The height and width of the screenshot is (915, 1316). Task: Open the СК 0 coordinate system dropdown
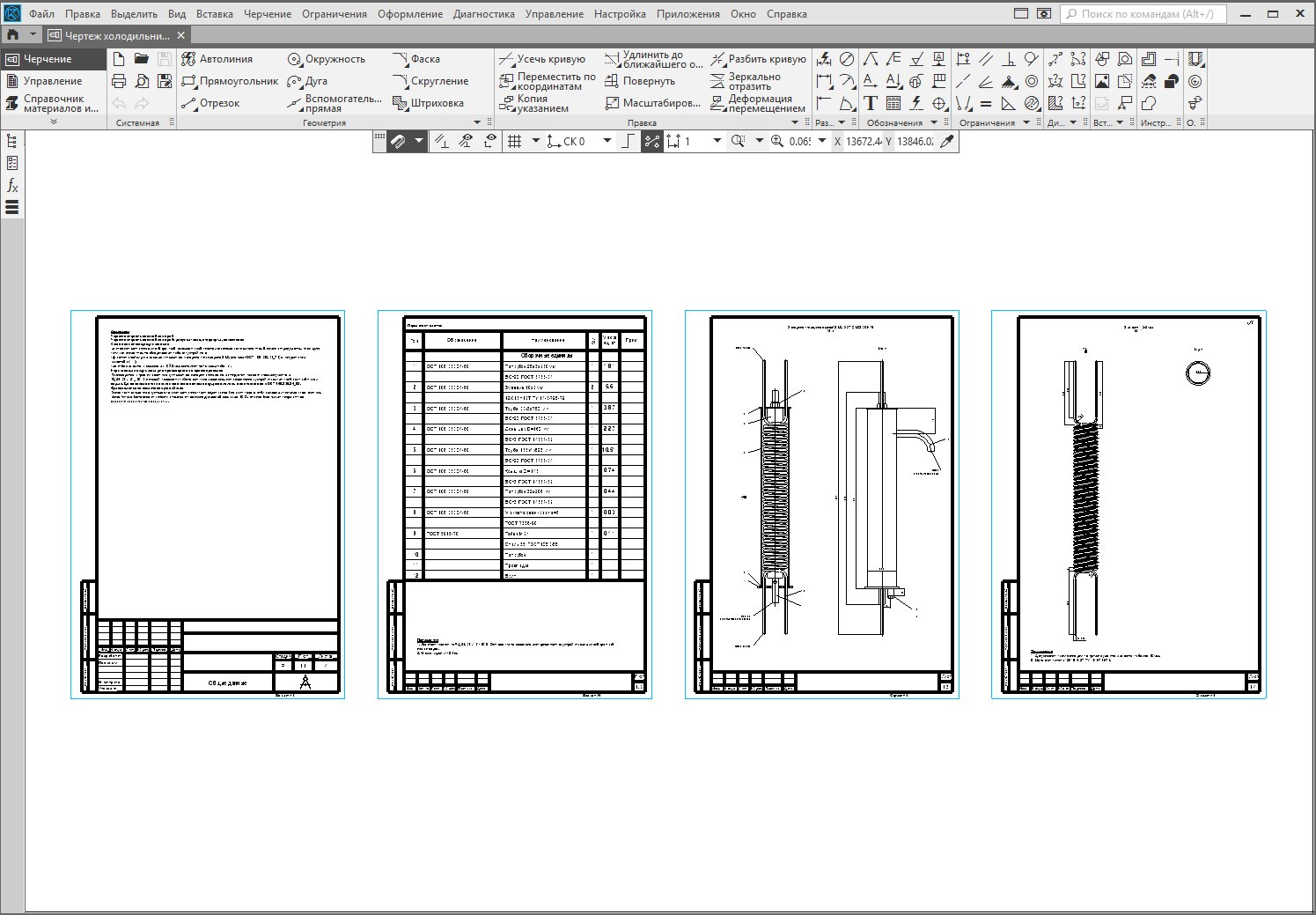tap(607, 141)
